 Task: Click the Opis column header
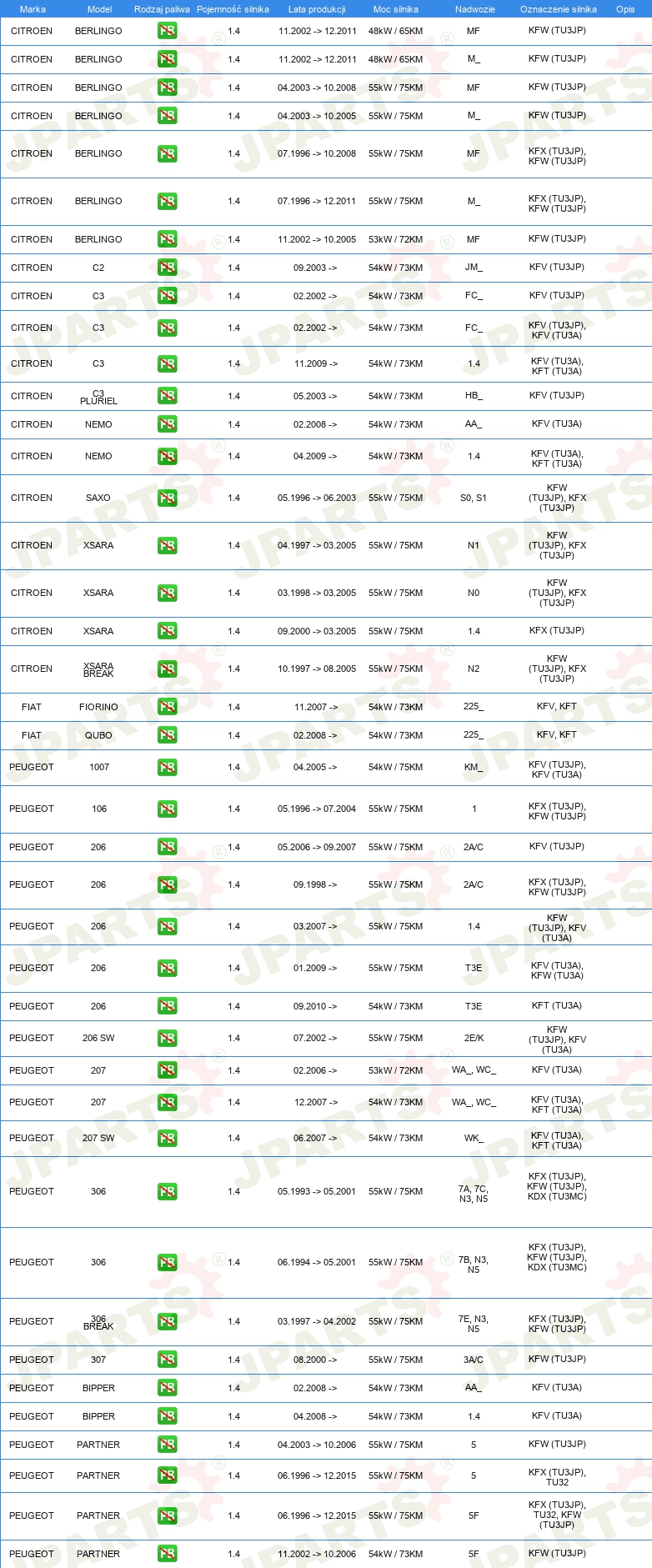tap(625, 9)
